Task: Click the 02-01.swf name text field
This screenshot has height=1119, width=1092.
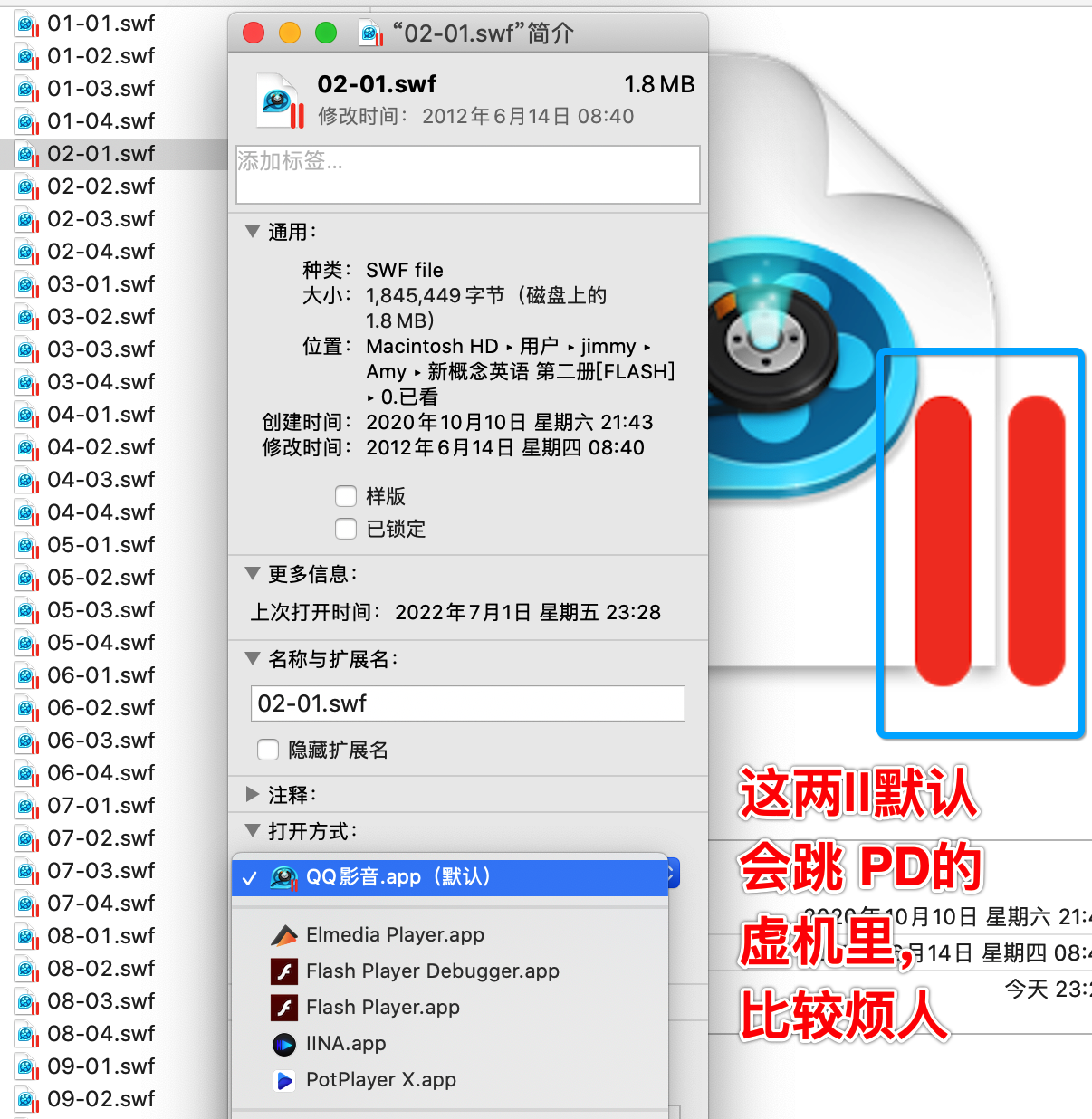Action: pyautogui.click(x=468, y=703)
